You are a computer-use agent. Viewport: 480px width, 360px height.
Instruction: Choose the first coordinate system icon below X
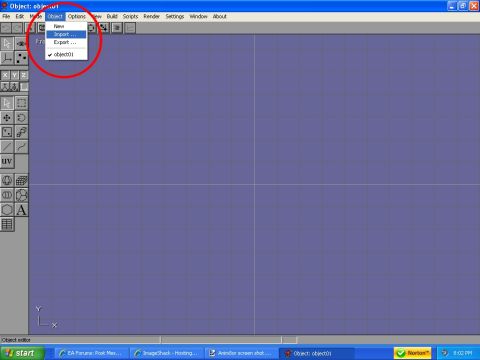click(x=5, y=87)
